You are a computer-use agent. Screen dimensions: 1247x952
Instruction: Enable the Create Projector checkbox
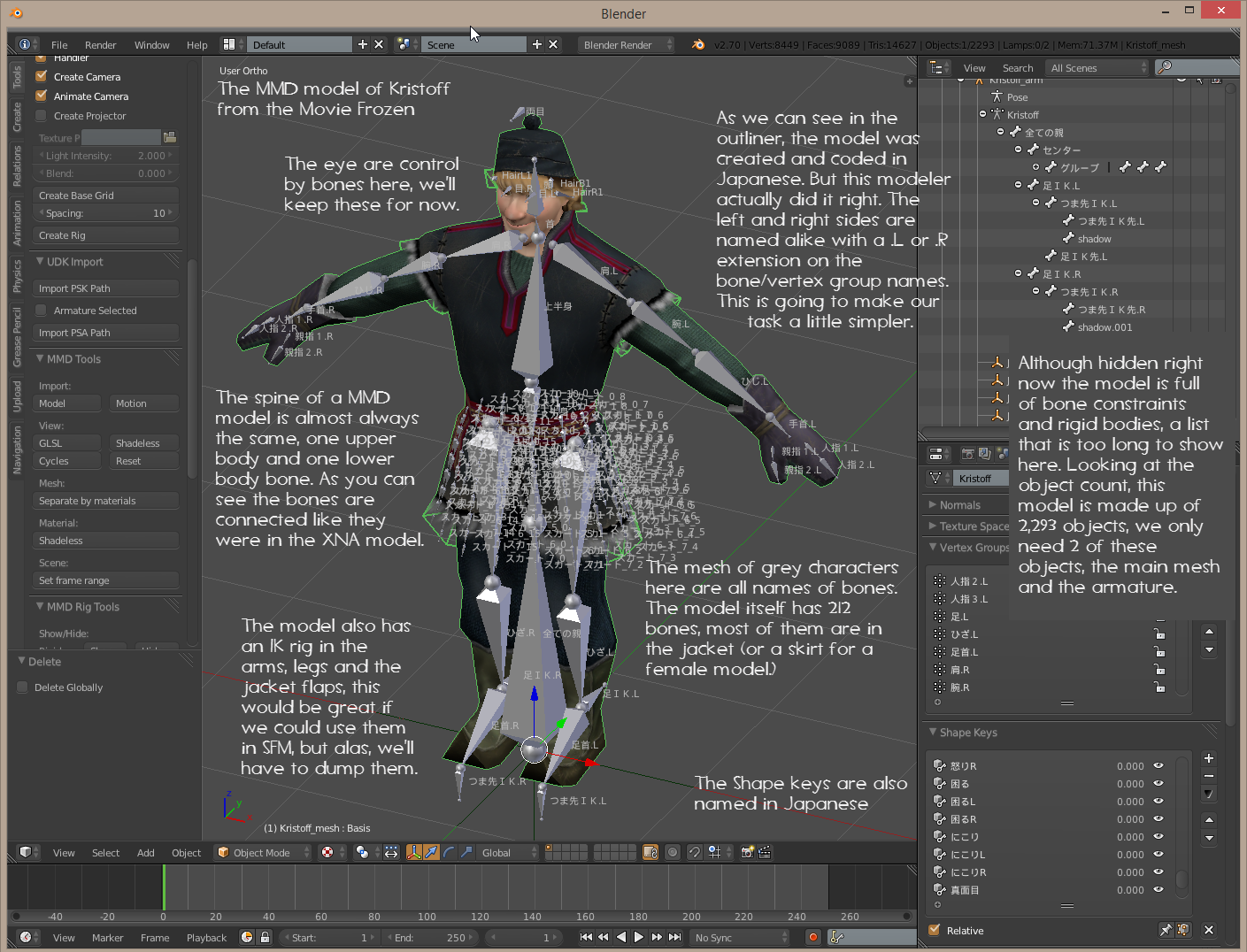41,115
